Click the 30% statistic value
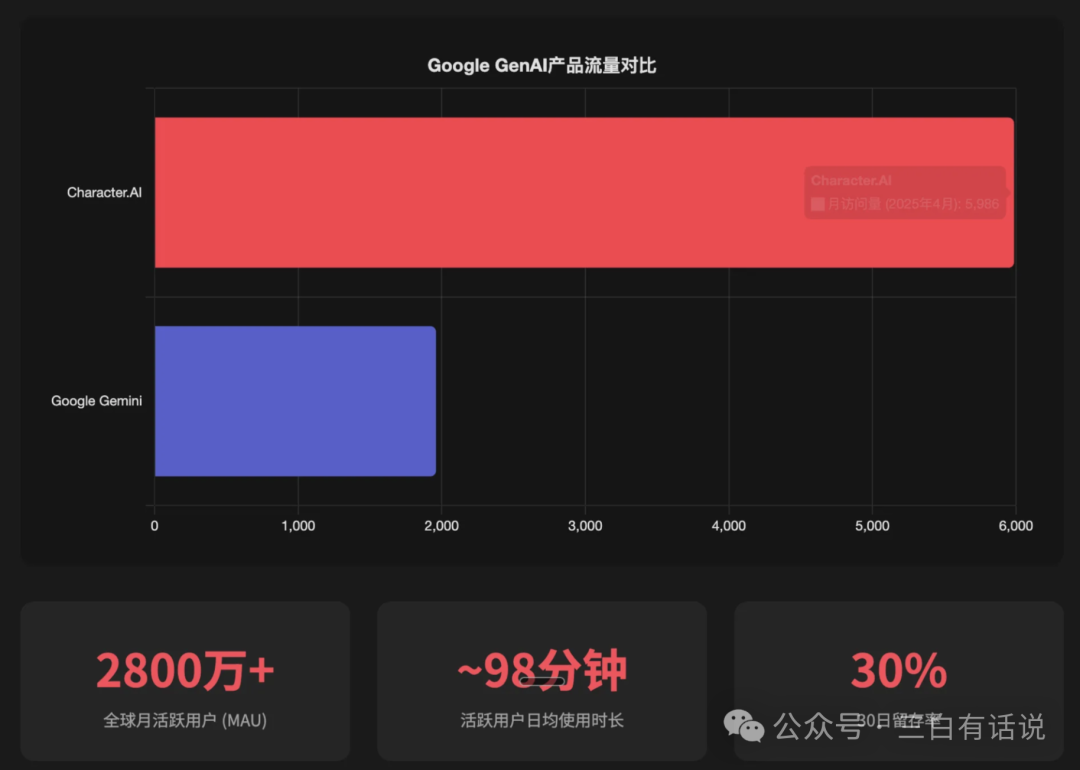Screen dimensions: 1080x770 (x=899, y=670)
